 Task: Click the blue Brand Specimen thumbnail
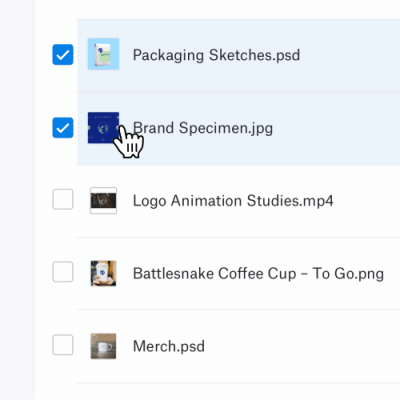103,128
